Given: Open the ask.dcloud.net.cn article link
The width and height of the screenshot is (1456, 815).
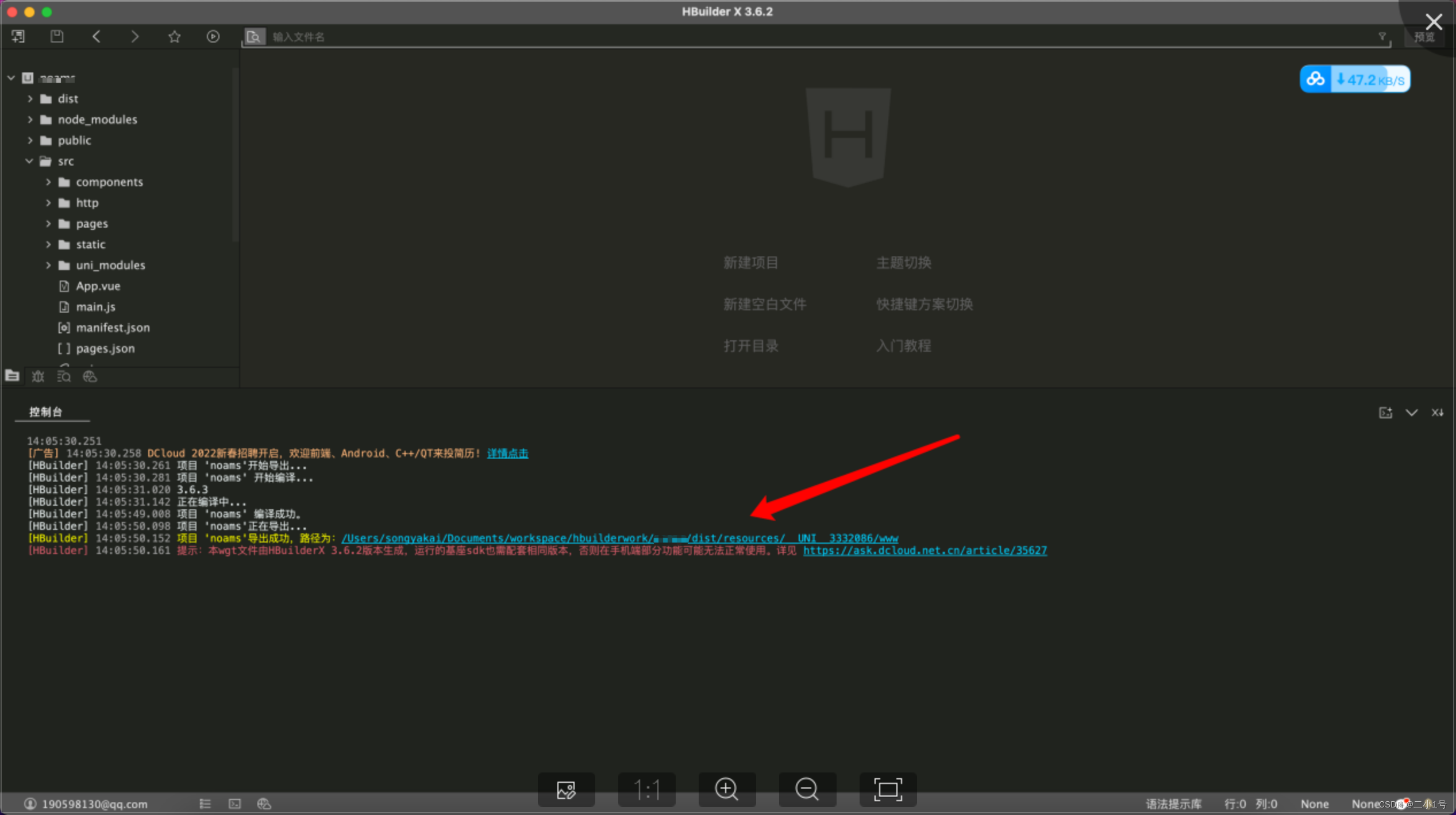Looking at the screenshot, I should coord(925,551).
